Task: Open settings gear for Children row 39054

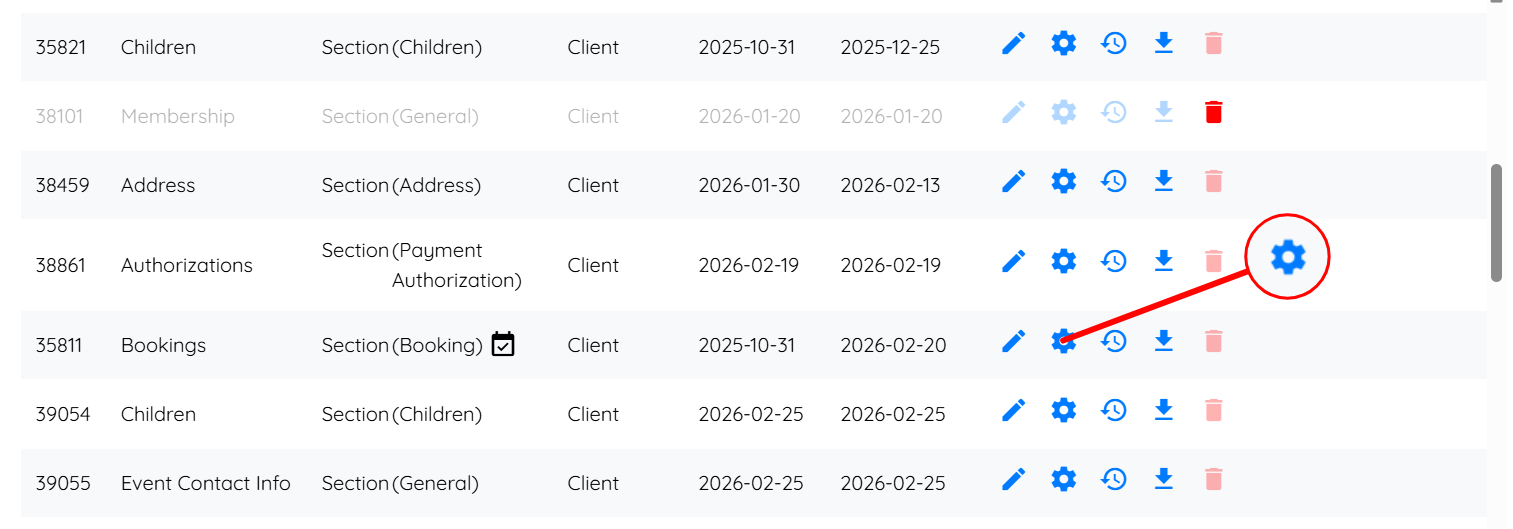Action: (x=1064, y=410)
